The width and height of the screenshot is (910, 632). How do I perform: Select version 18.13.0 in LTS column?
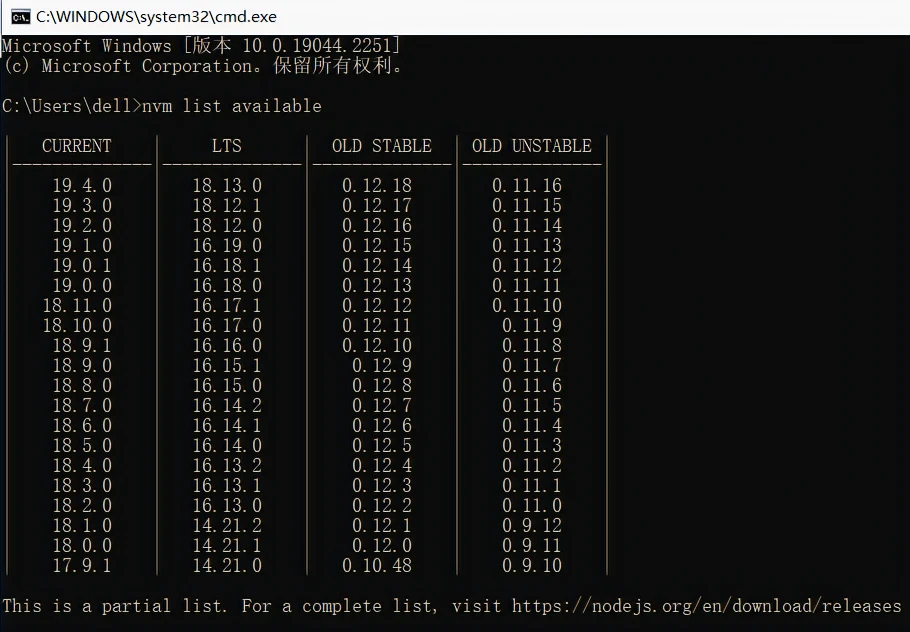[227, 186]
